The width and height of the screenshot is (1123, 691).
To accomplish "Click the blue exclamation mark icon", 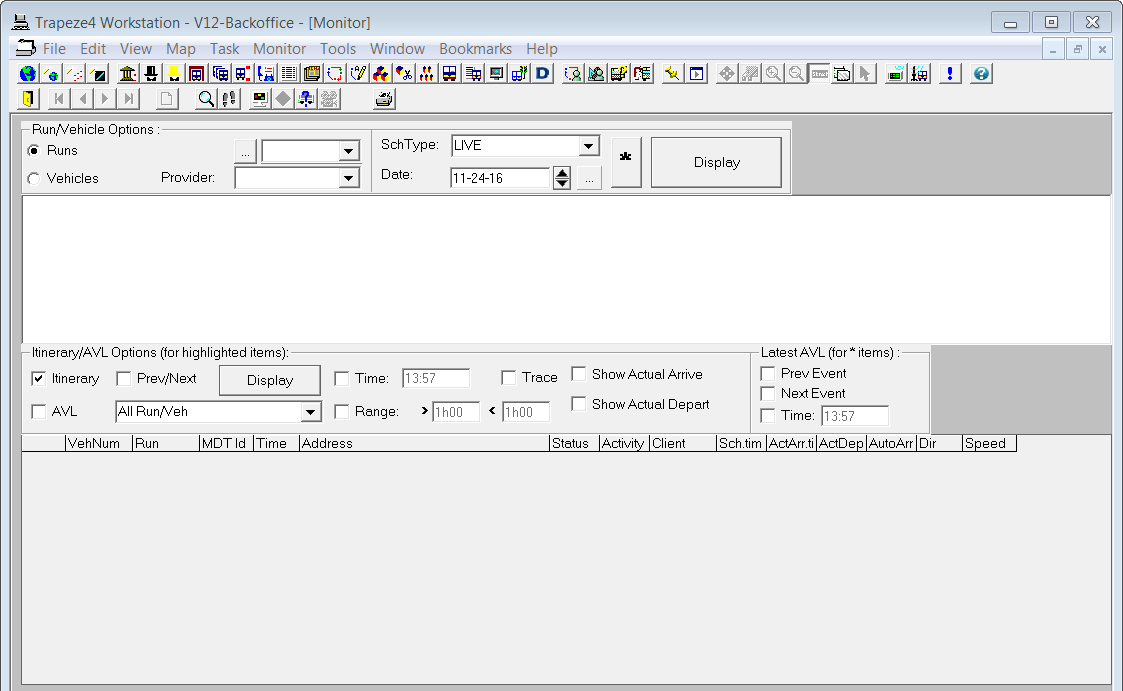I will (949, 73).
